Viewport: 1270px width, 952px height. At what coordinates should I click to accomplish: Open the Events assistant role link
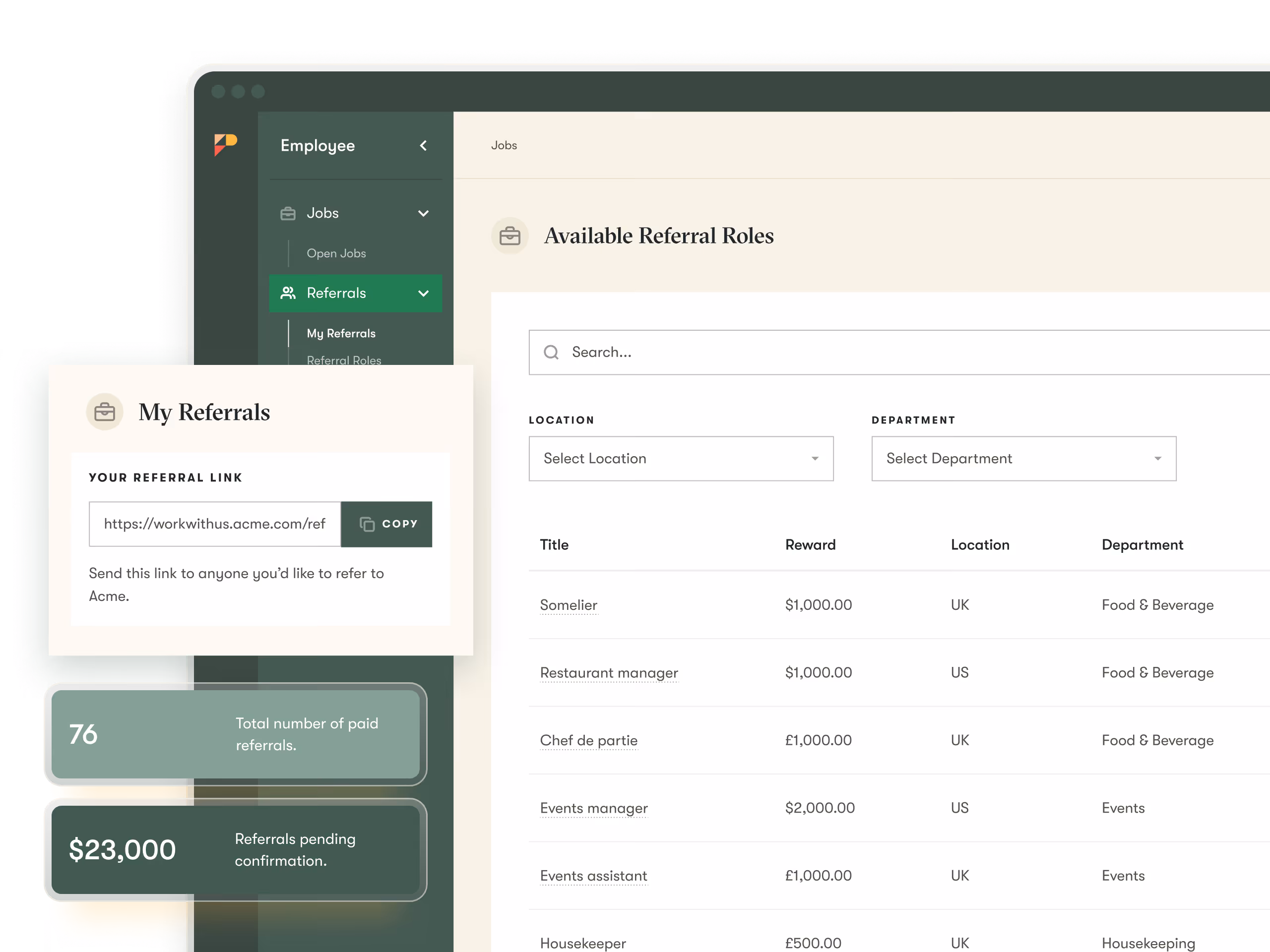coord(593,876)
